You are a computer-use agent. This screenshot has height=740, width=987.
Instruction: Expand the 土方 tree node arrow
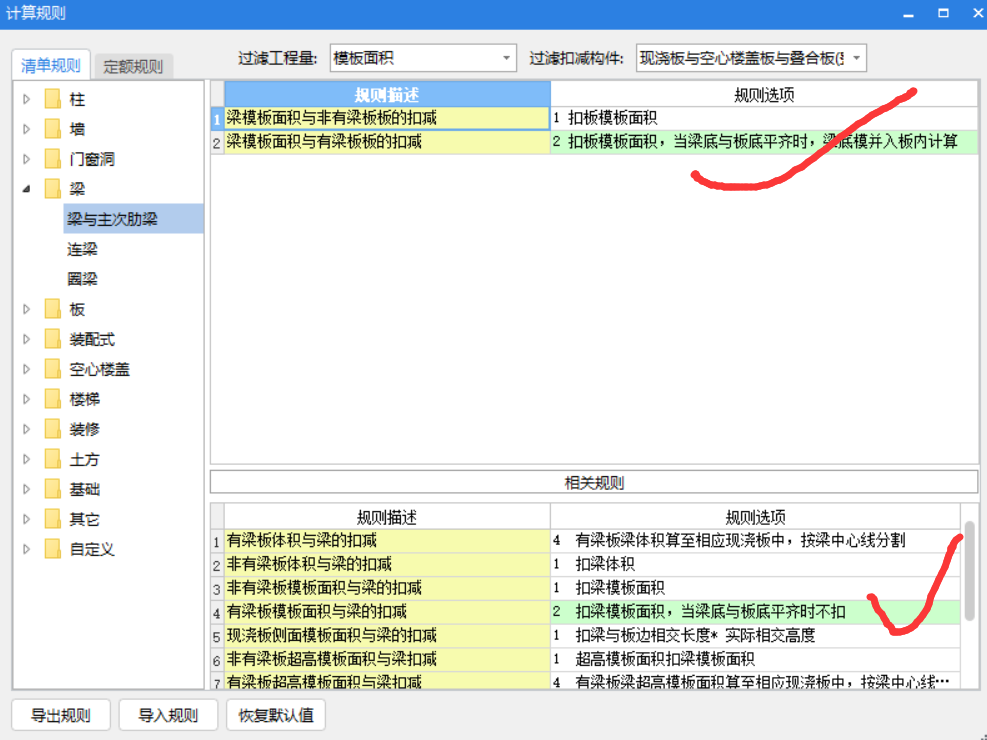[x=26, y=459]
